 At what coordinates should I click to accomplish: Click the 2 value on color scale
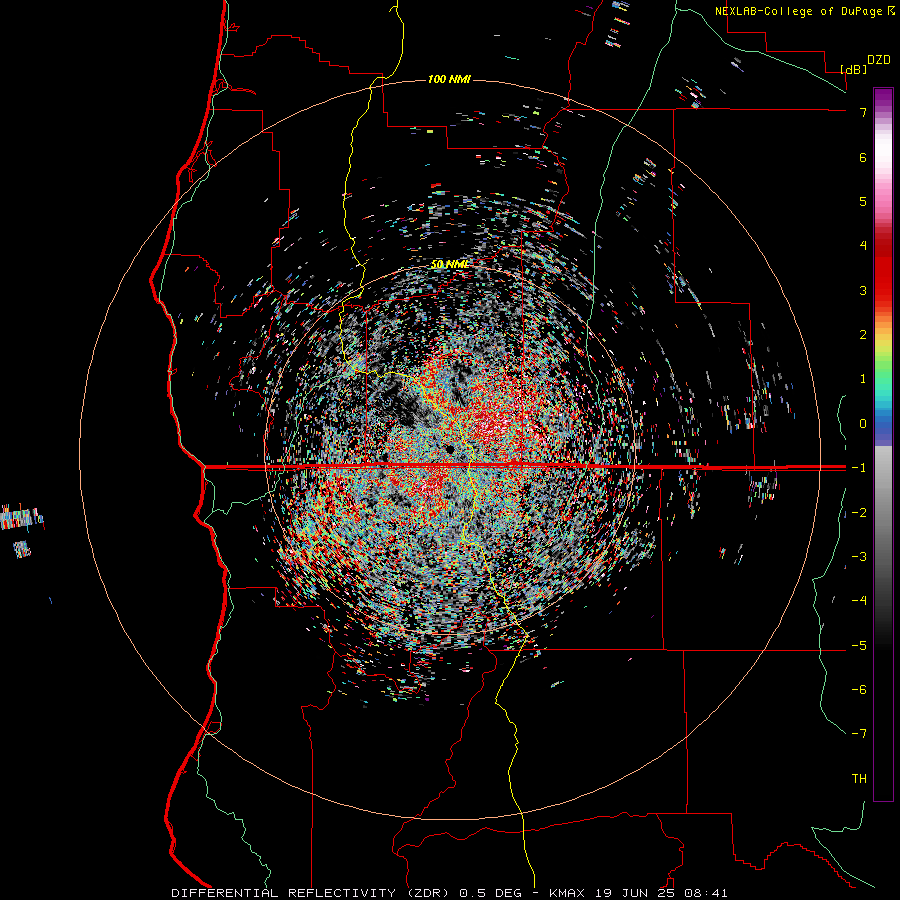tap(863, 335)
